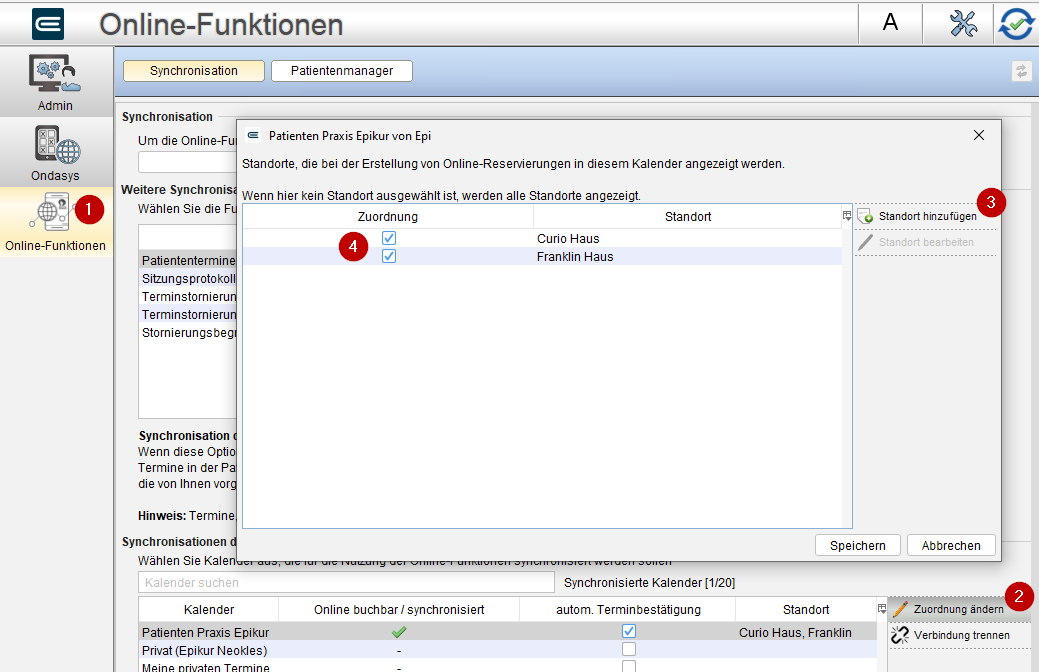The height and width of the screenshot is (672, 1039).
Task: Open the font size 'A' setting
Action: (x=891, y=23)
